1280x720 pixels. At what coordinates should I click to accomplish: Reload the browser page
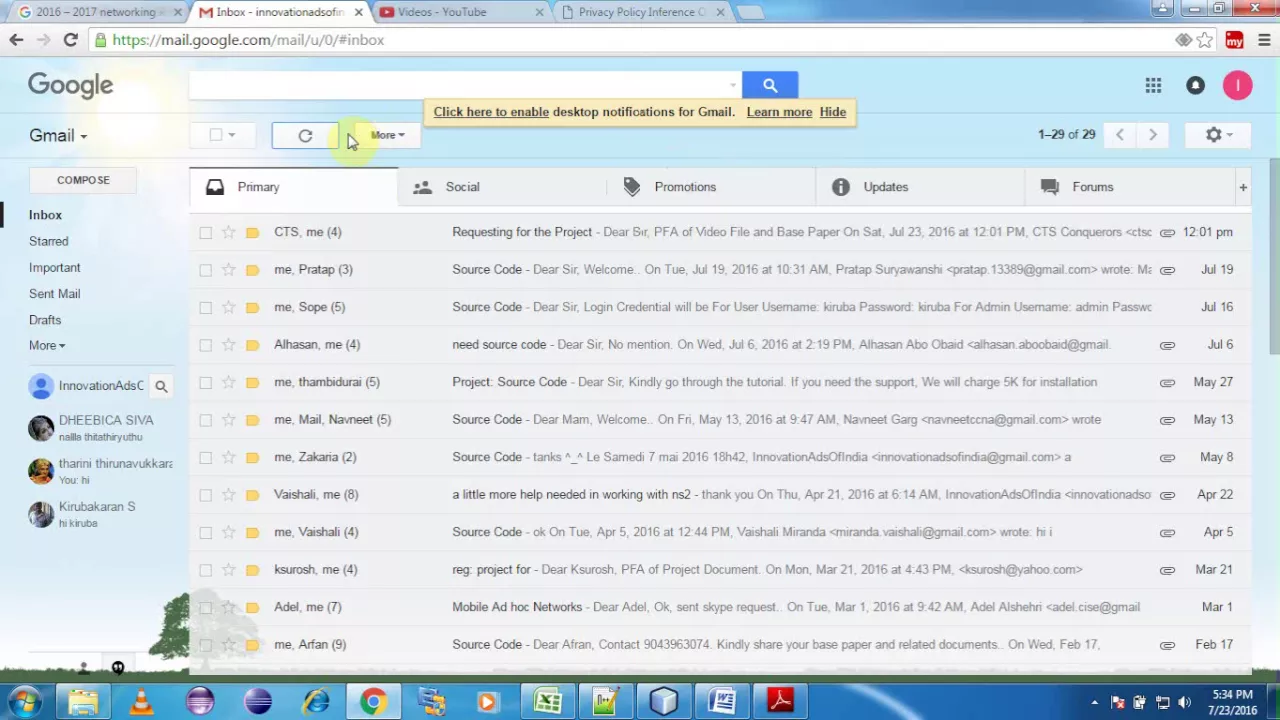coord(70,40)
